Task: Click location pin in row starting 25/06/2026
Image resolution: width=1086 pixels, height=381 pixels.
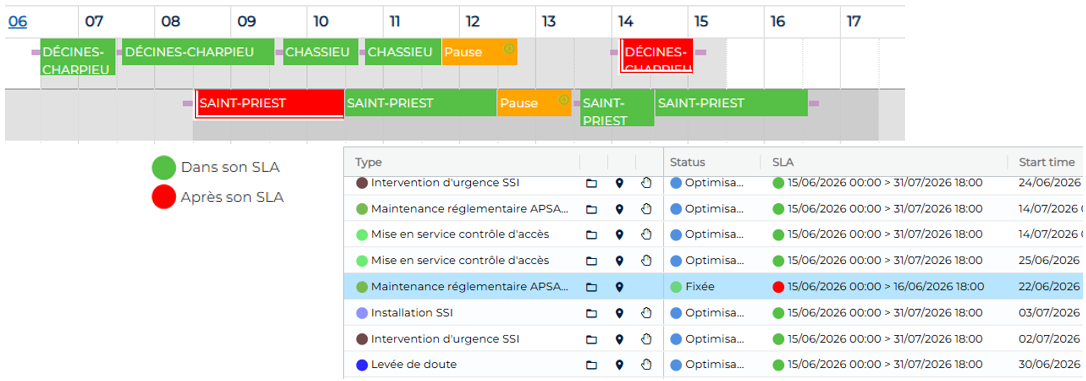Action: pyautogui.click(x=619, y=261)
